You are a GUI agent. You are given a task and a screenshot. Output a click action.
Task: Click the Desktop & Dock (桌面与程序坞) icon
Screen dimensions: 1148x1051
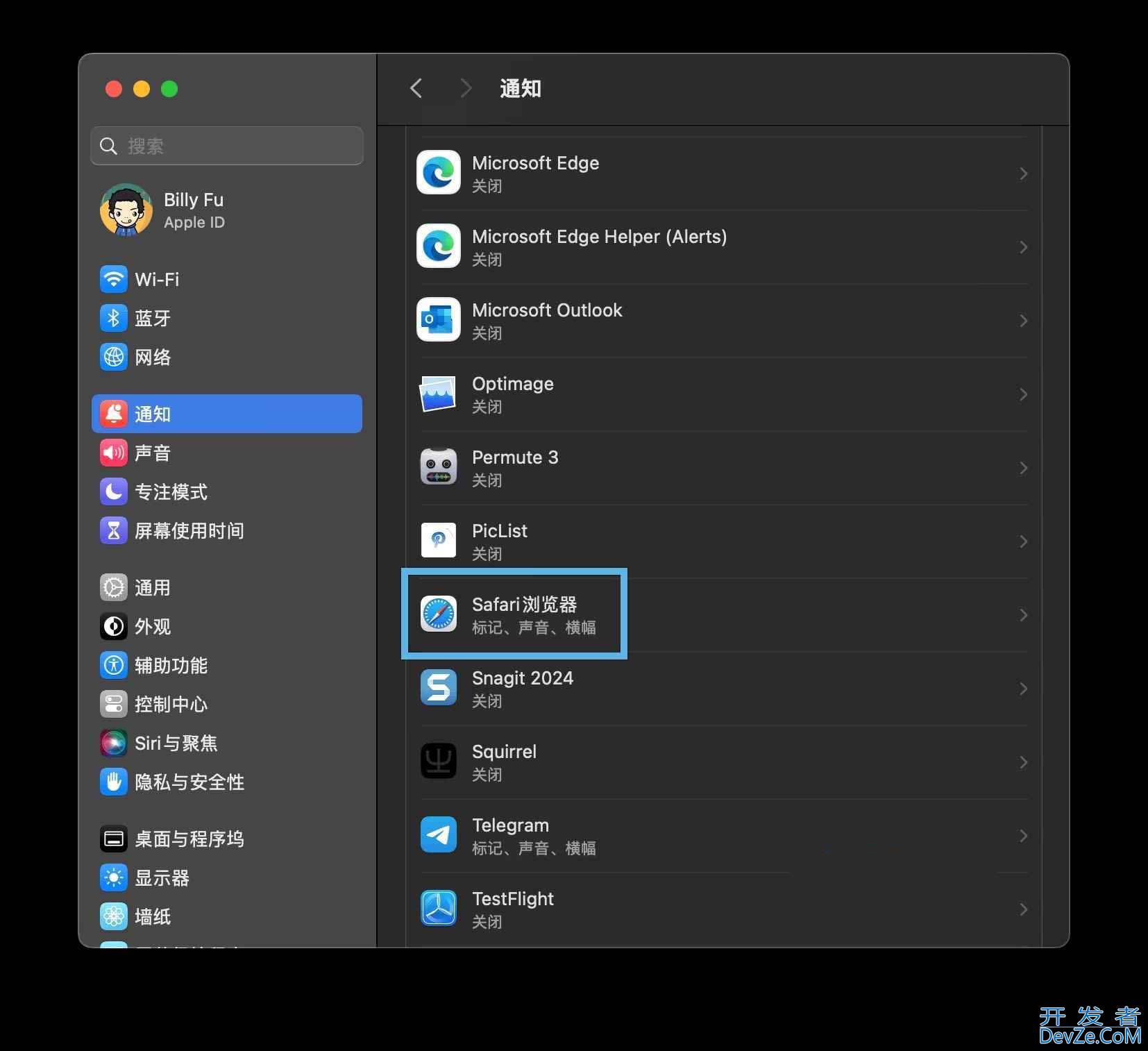tap(114, 839)
